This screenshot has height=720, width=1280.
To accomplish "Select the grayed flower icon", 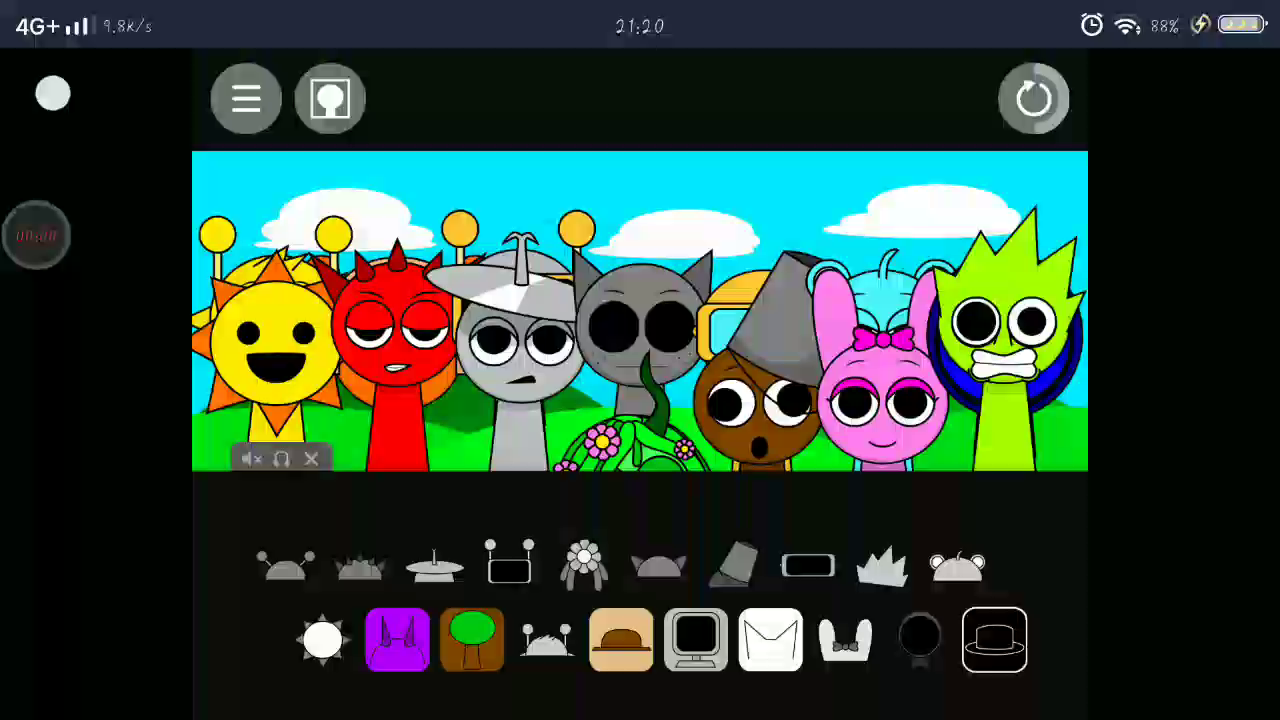I will 584,564.
